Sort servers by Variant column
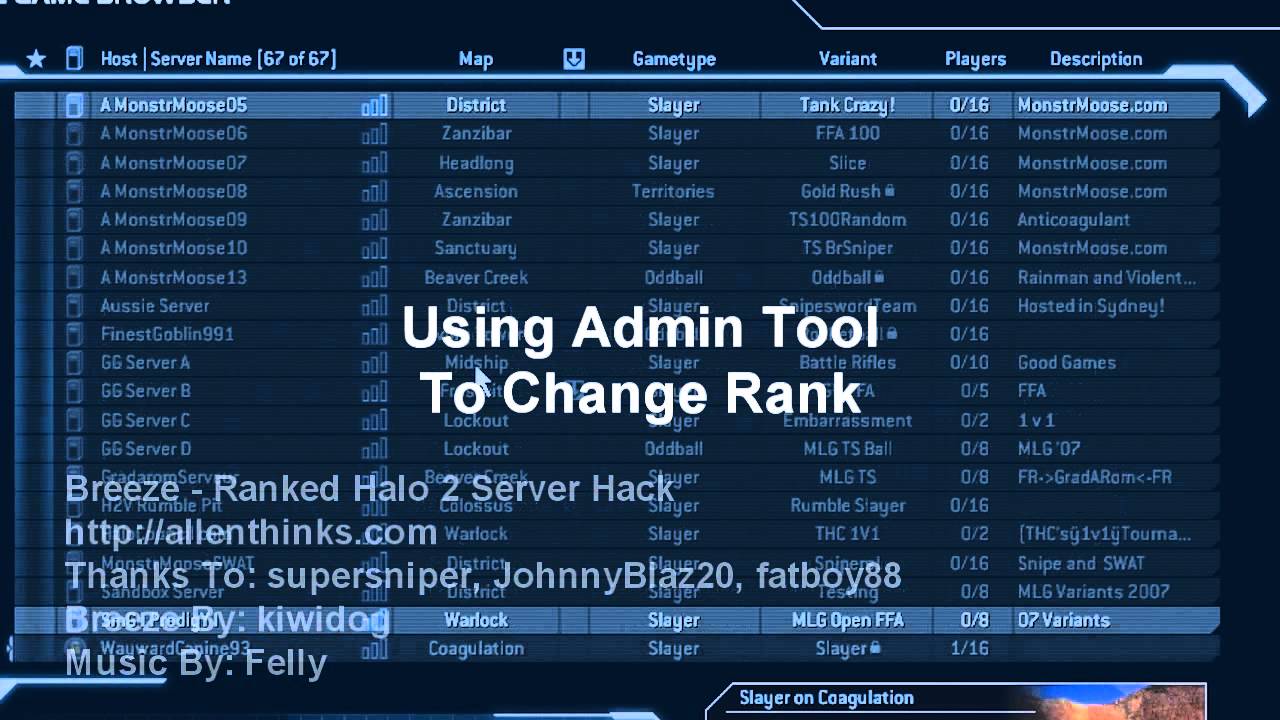Screen dimensions: 1280x720 [848, 59]
